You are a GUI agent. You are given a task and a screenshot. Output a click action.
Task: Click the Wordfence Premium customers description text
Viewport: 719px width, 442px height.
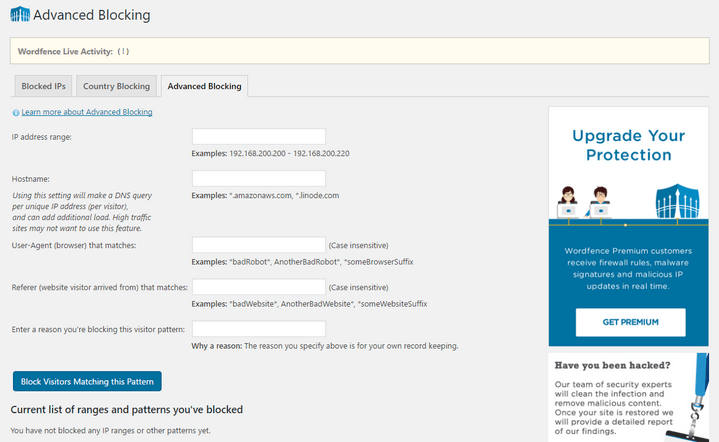coord(628,268)
